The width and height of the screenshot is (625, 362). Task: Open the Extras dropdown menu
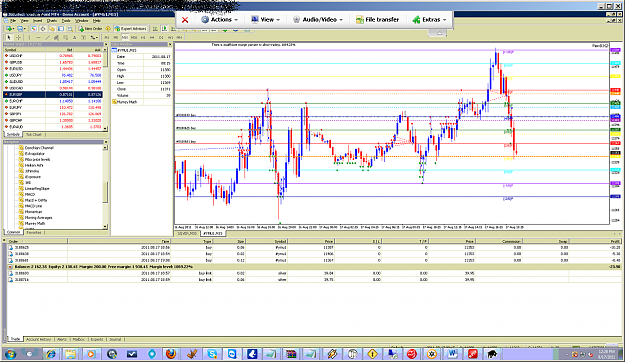click(x=429, y=20)
